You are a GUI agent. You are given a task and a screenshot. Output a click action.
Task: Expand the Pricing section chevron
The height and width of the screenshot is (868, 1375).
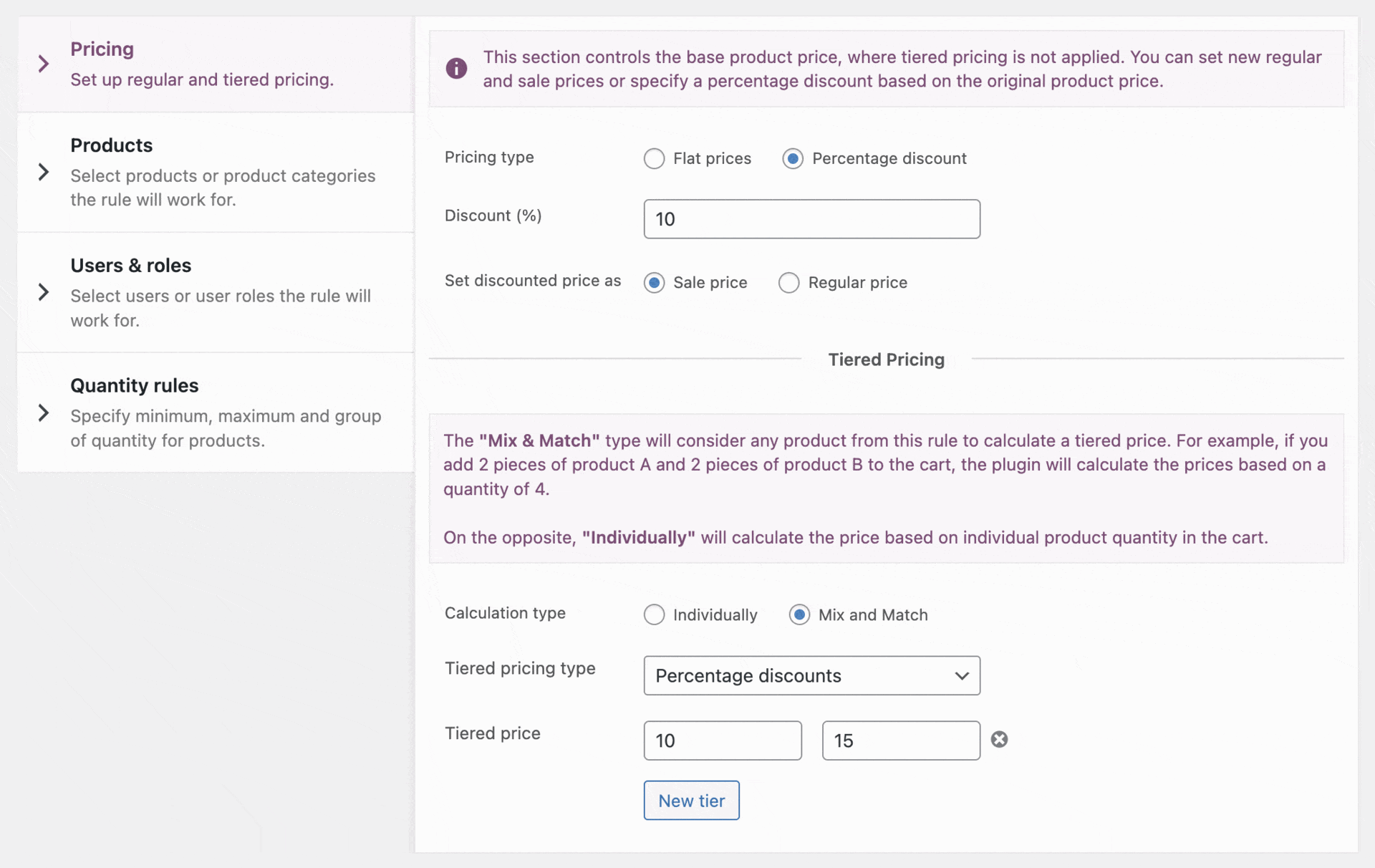44,64
